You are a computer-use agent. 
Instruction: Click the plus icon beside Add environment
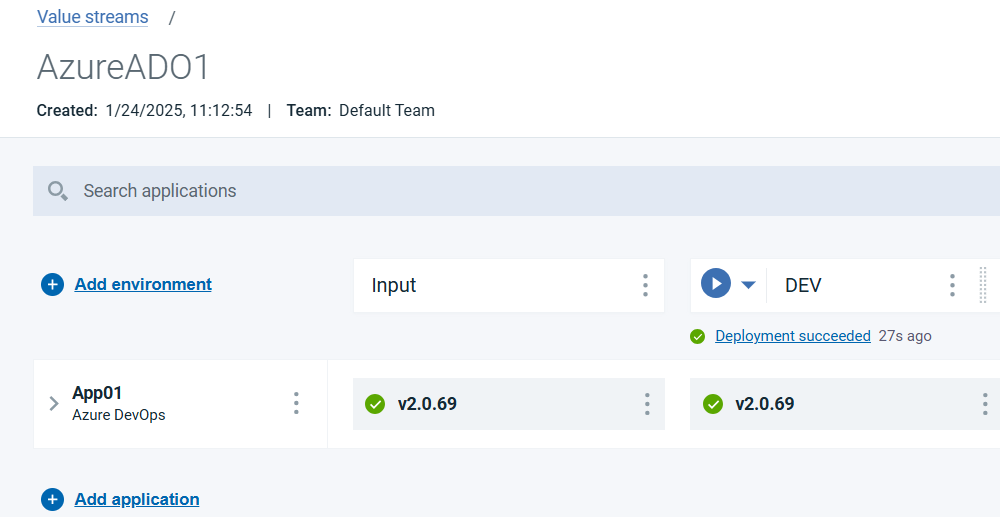click(52, 285)
